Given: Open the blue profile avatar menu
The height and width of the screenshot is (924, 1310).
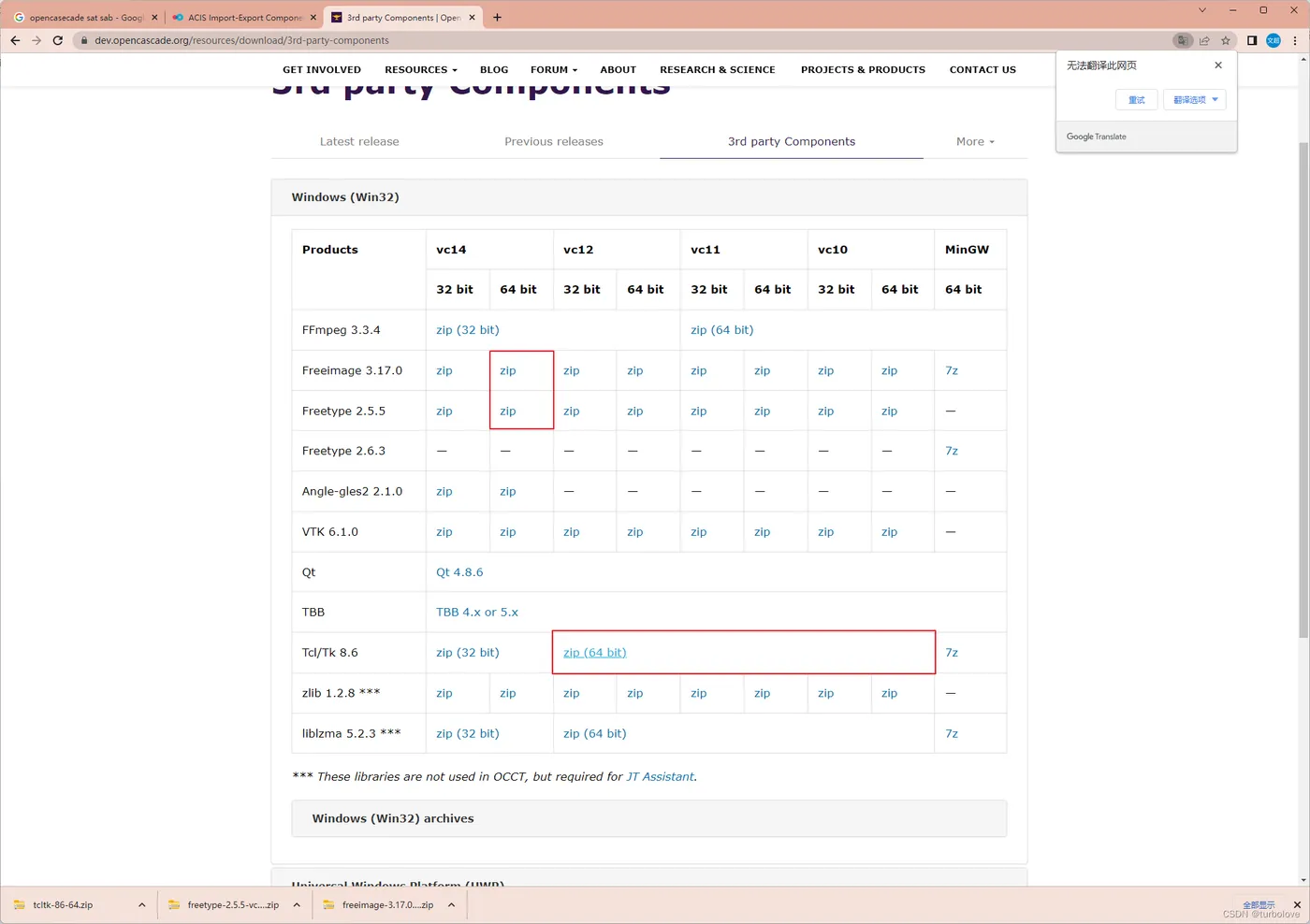Looking at the screenshot, I should tap(1274, 40).
